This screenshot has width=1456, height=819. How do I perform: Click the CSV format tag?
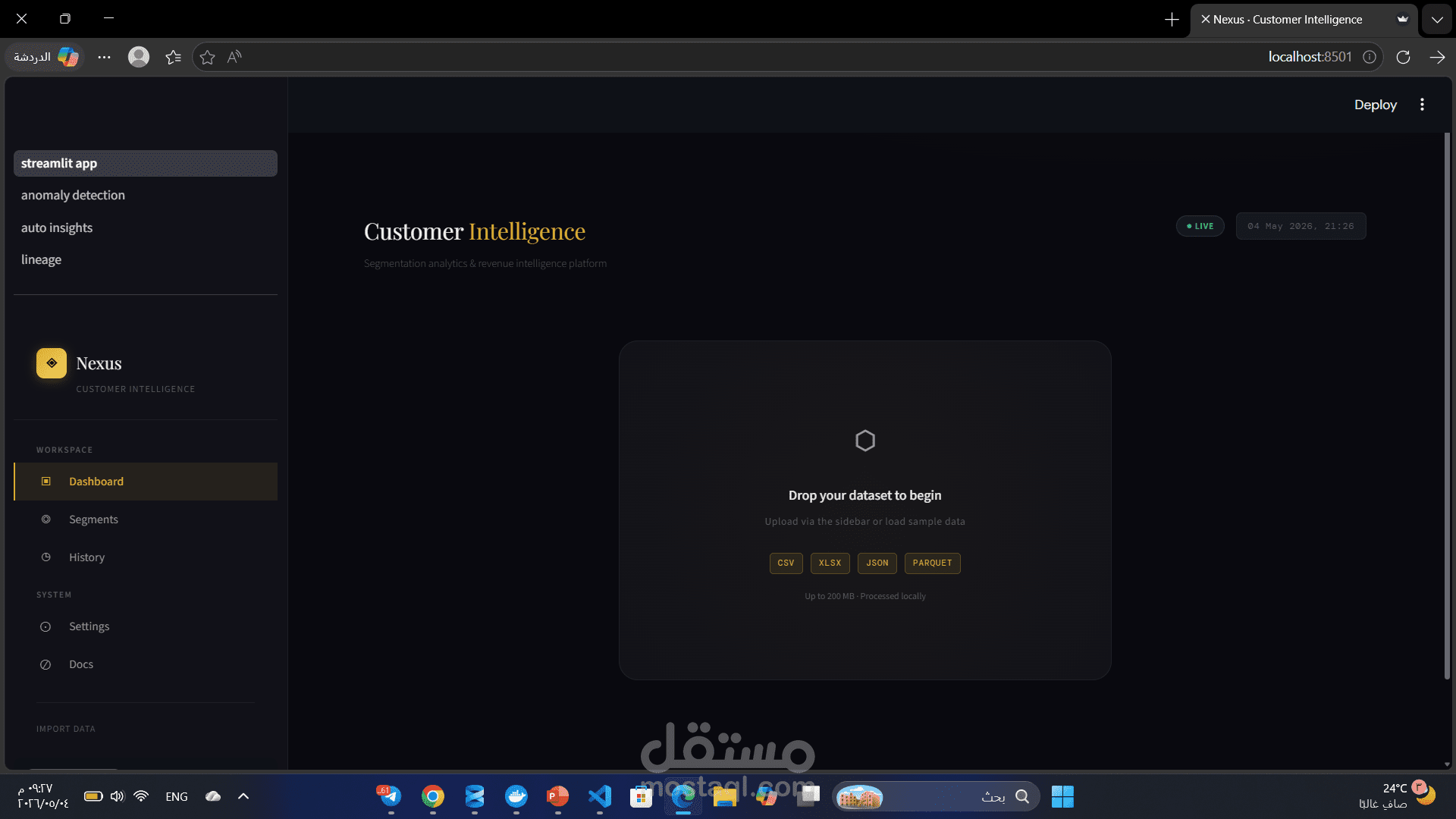(786, 563)
